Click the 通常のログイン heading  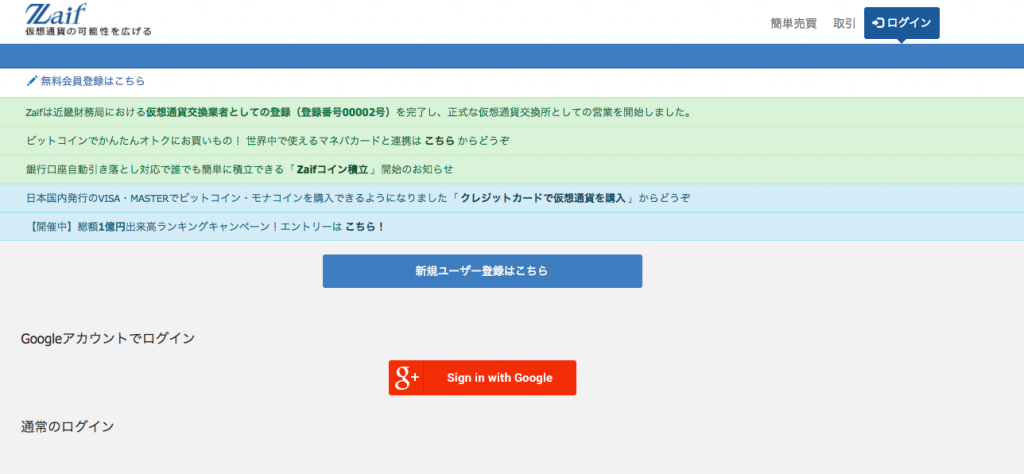pos(67,427)
